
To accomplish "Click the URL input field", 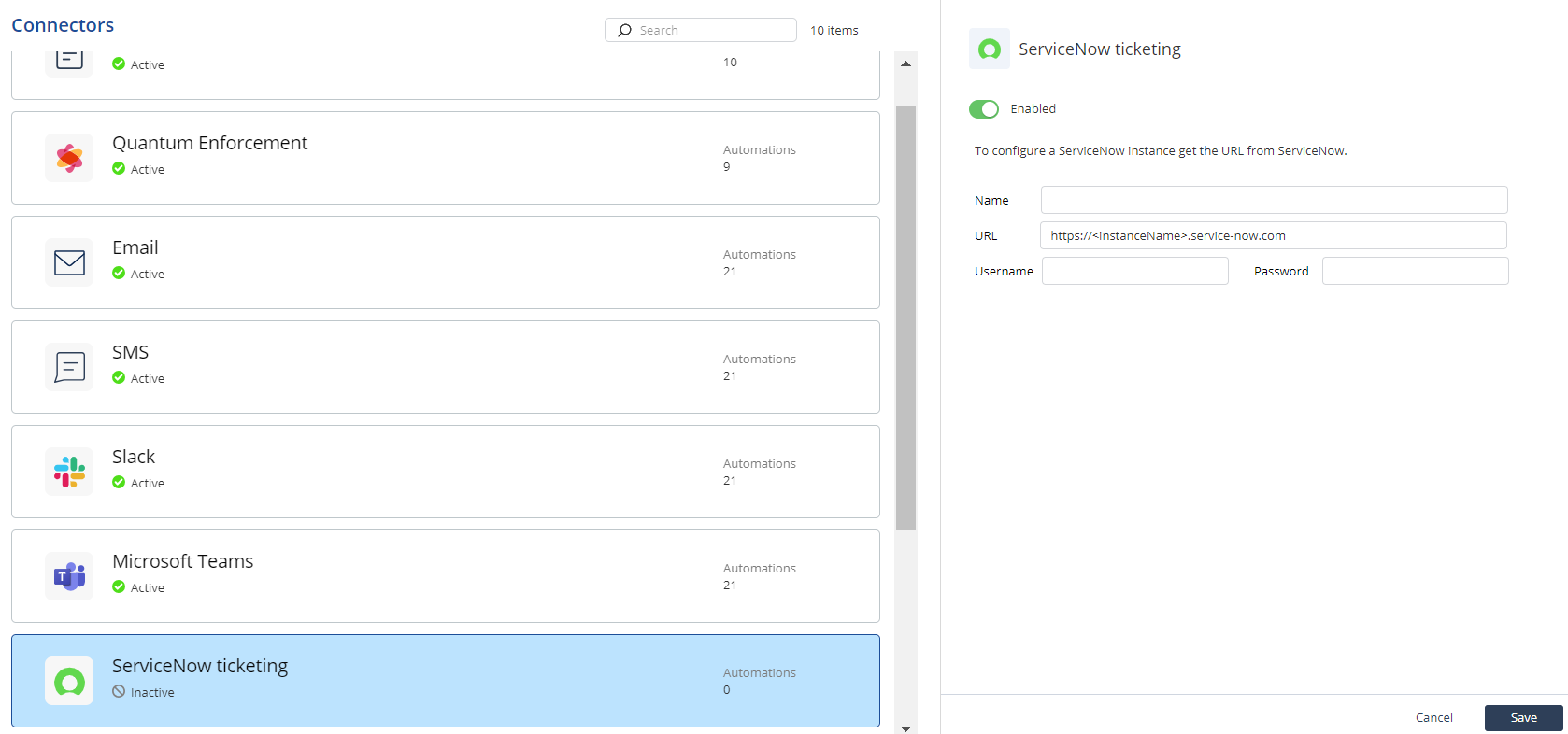I will 1274,235.
